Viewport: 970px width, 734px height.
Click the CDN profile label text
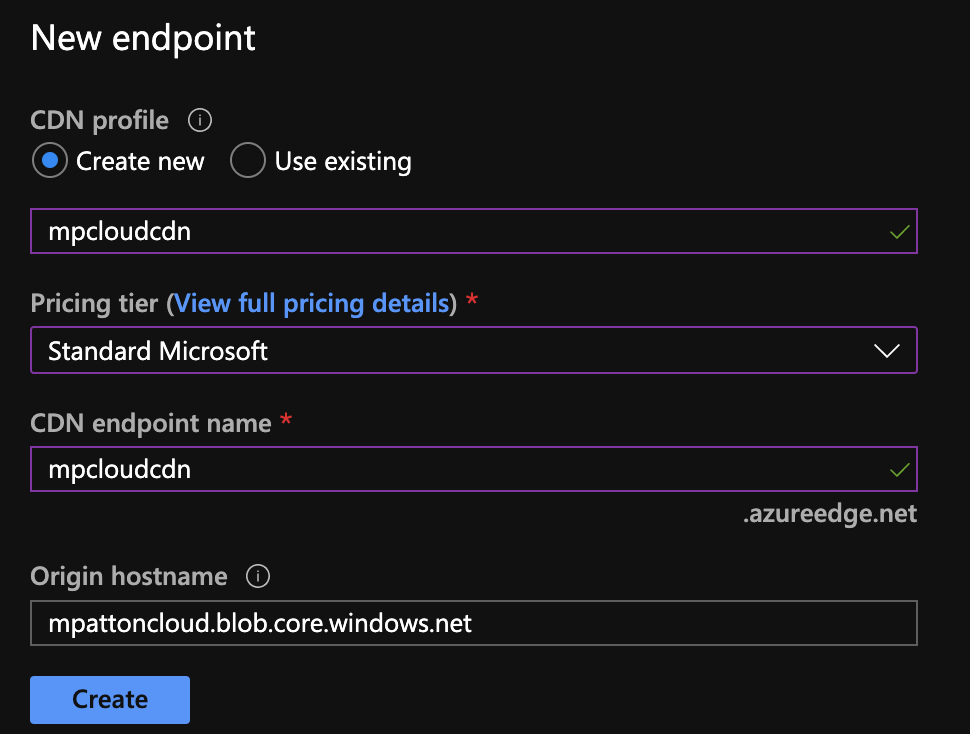tap(100, 121)
